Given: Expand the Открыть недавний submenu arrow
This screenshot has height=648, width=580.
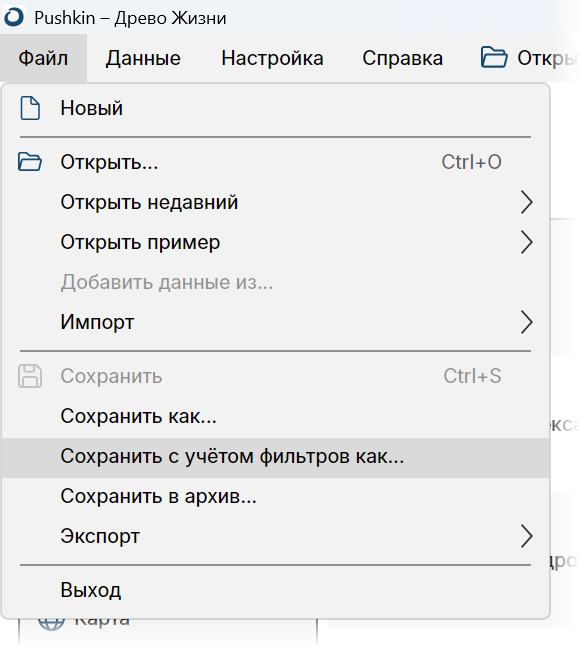Looking at the screenshot, I should pyautogui.click(x=526, y=202).
